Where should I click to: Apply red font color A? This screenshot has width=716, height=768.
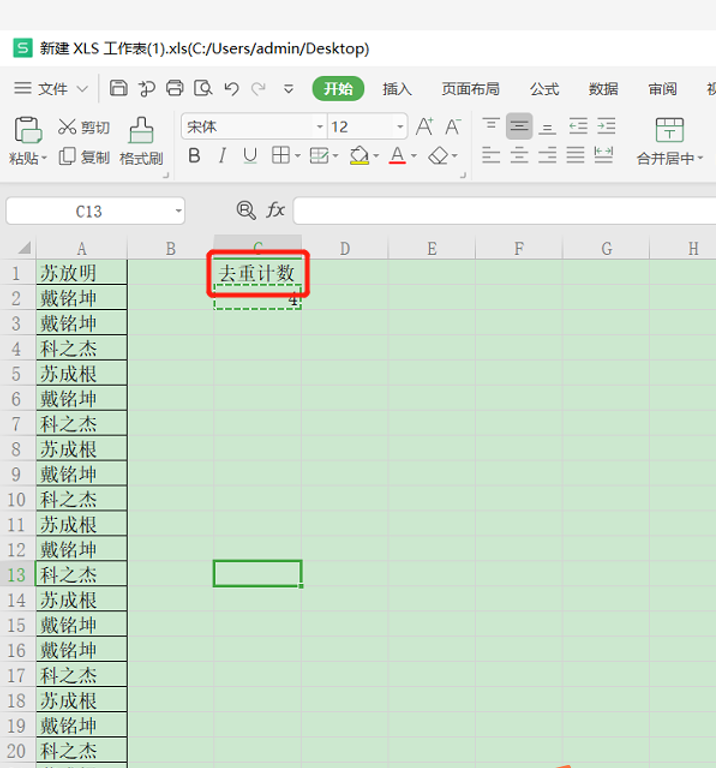[397, 156]
